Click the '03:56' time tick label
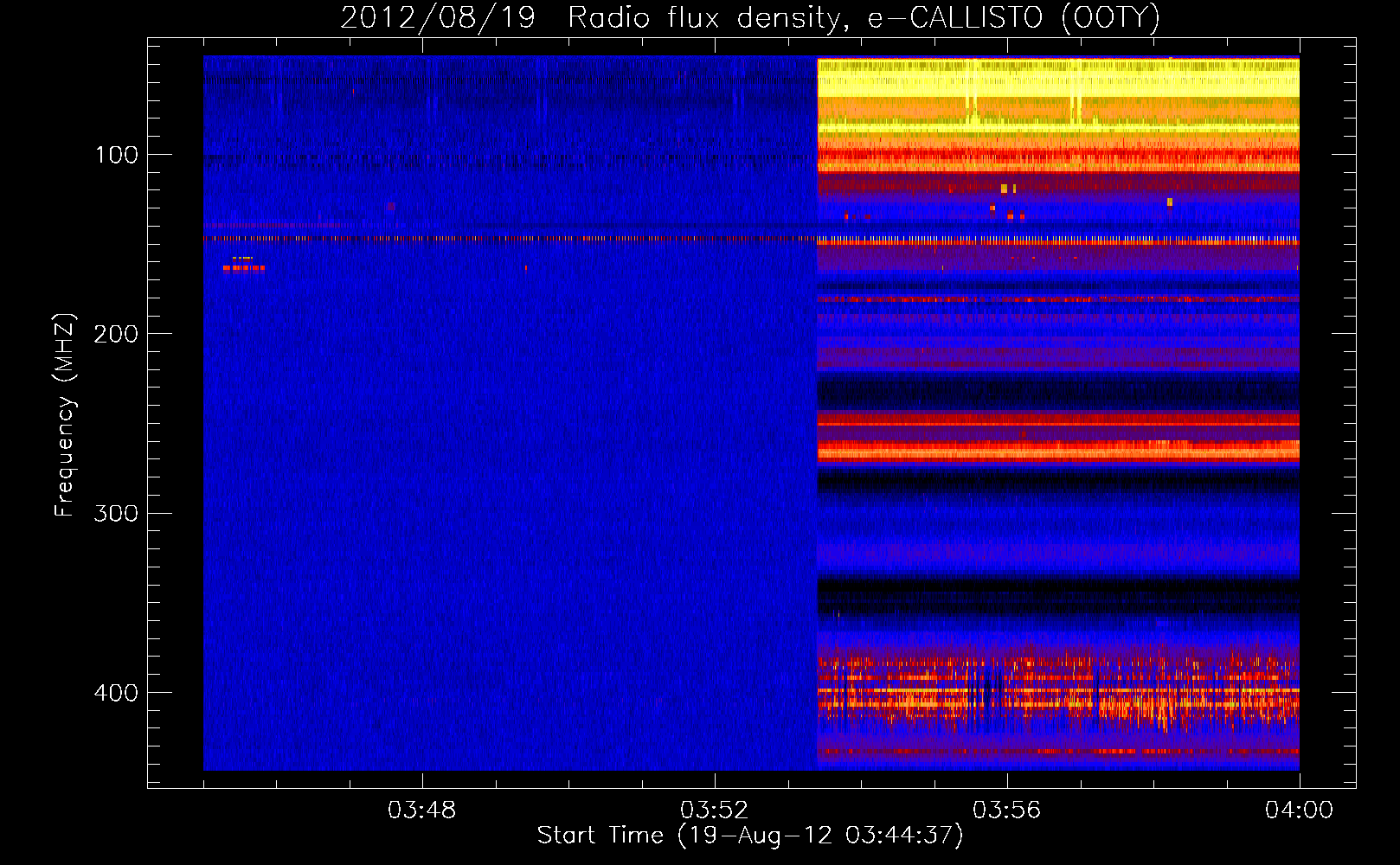1400x865 pixels. (1007, 811)
